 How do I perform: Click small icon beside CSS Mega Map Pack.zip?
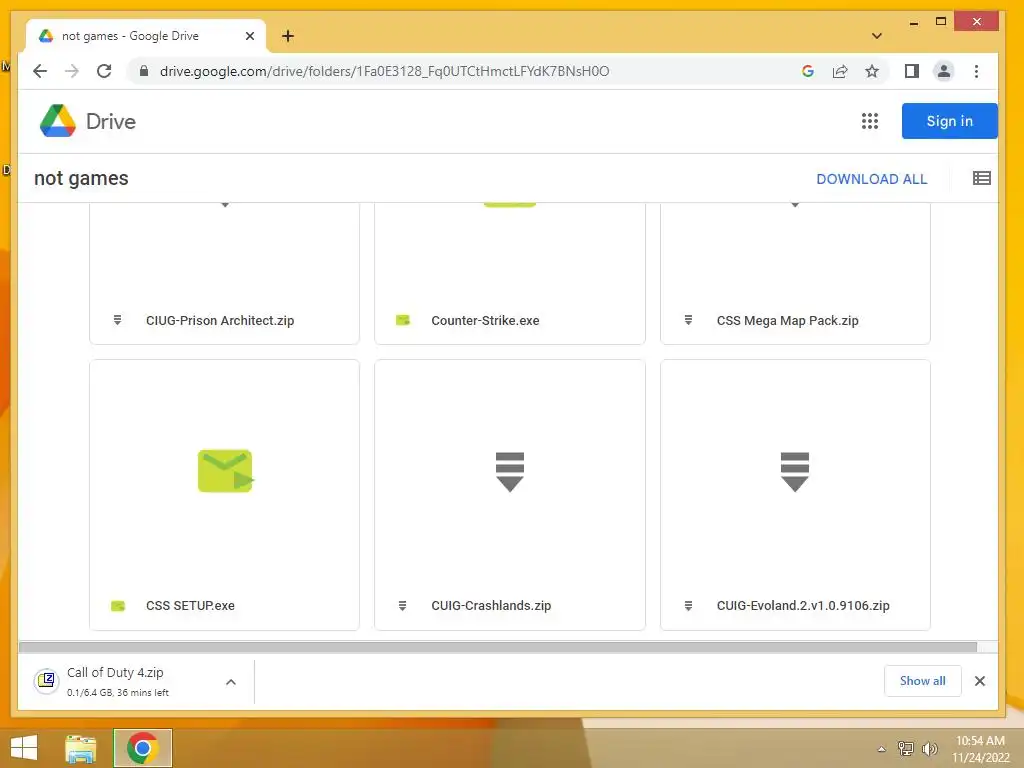pos(688,320)
